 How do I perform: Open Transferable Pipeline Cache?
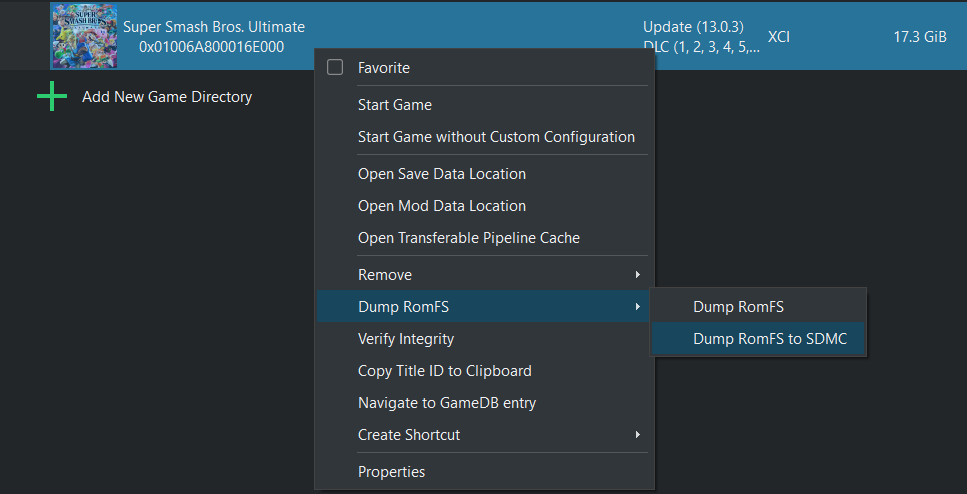pos(468,238)
